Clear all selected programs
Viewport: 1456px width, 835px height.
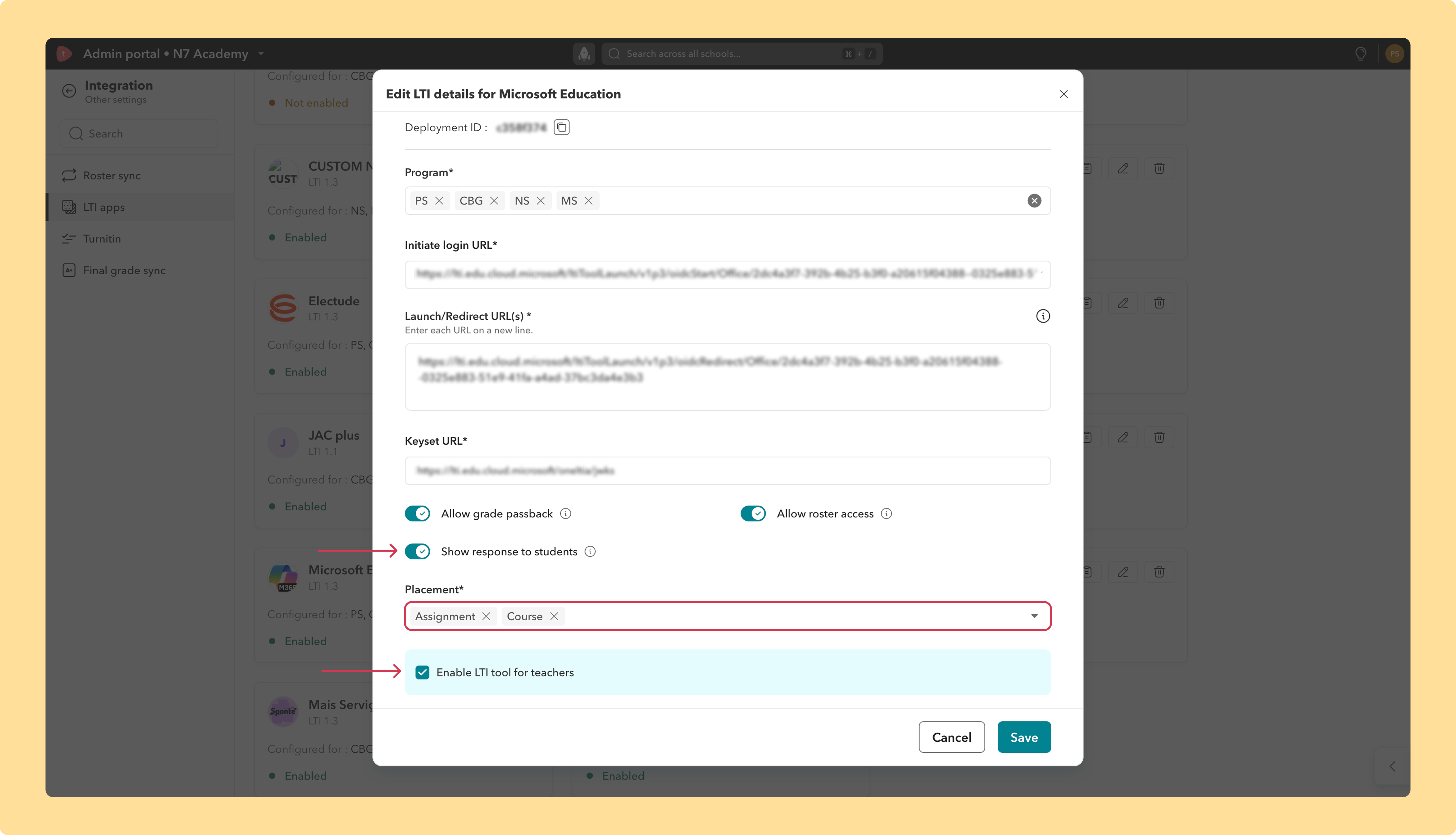(x=1034, y=201)
